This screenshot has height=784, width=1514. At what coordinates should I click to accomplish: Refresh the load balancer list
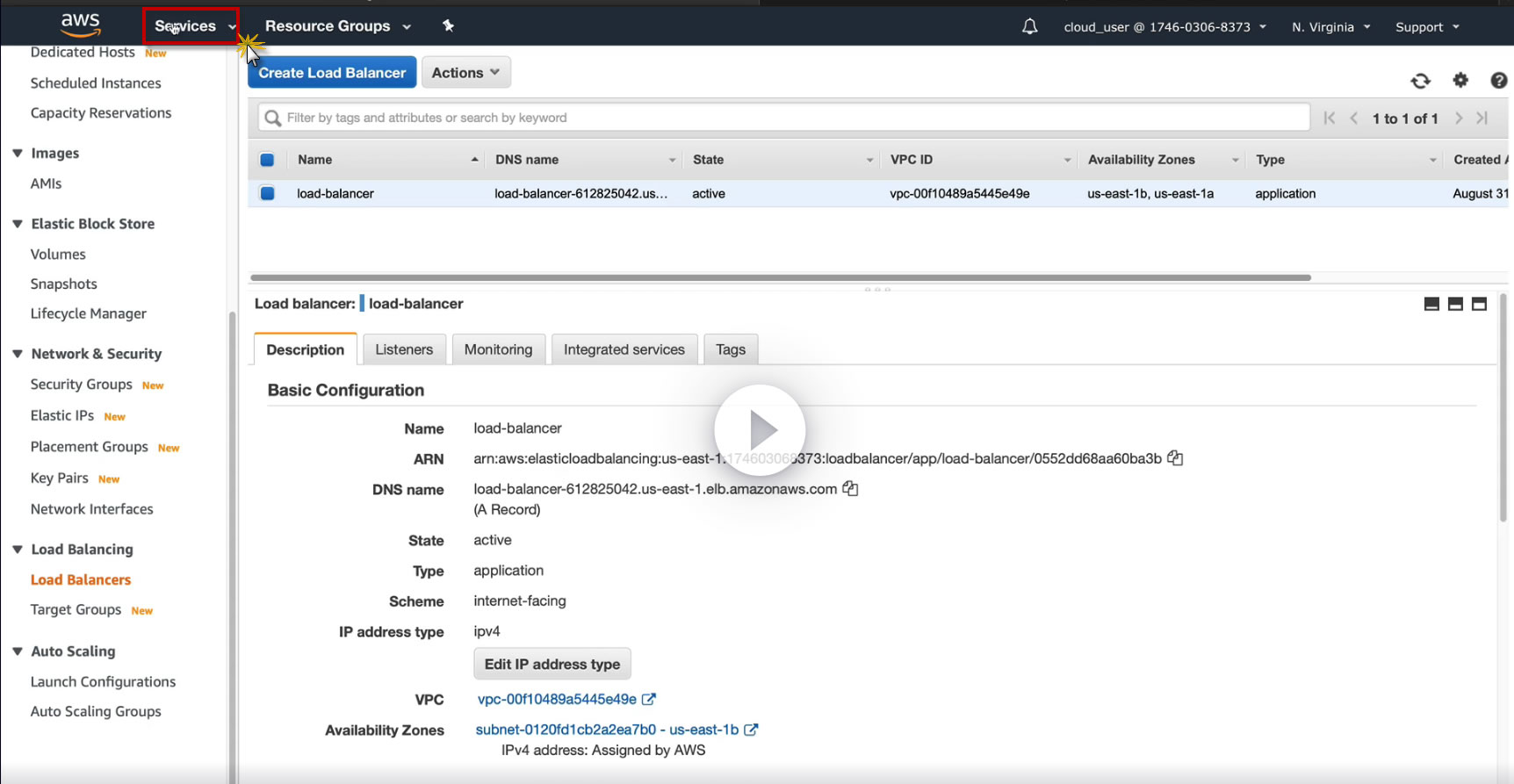click(x=1420, y=81)
